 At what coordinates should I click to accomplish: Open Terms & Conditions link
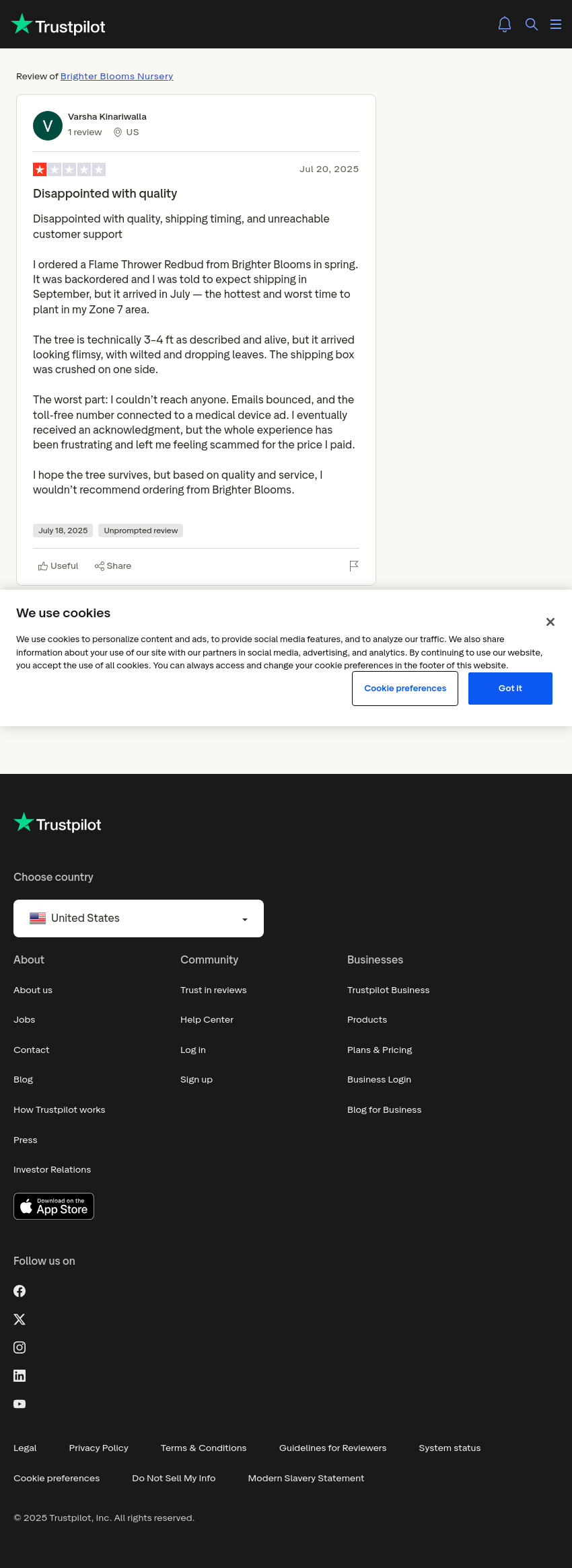204,1448
